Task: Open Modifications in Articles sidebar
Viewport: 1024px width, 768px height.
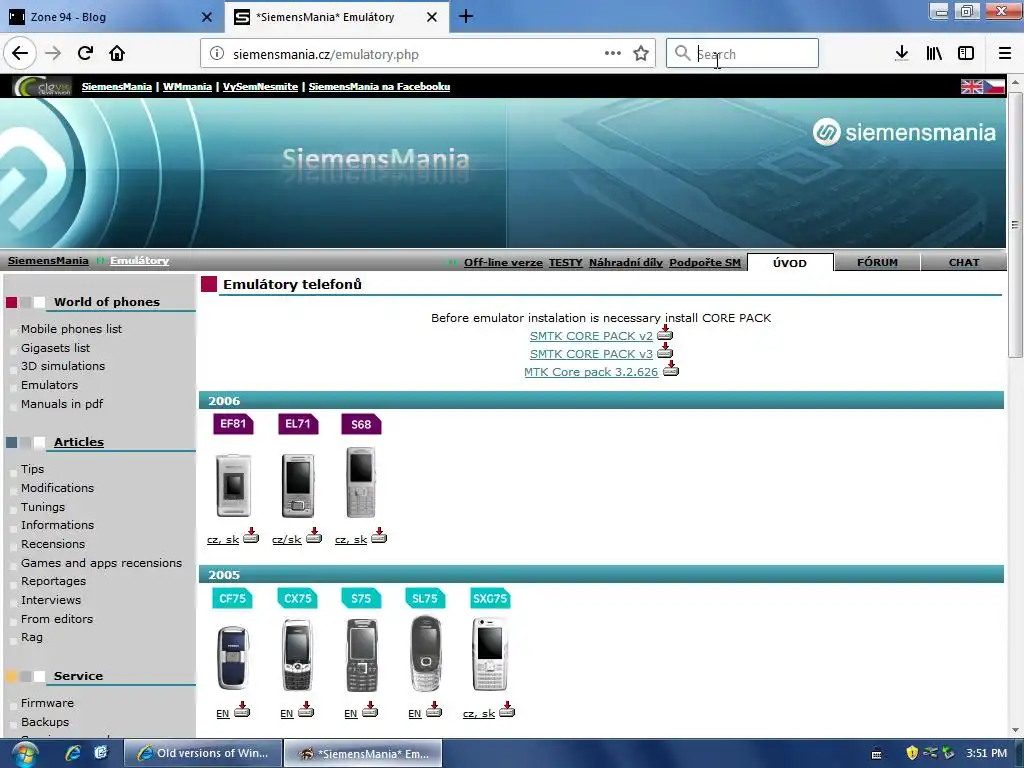Action: pyautogui.click(x=57, y=488)
